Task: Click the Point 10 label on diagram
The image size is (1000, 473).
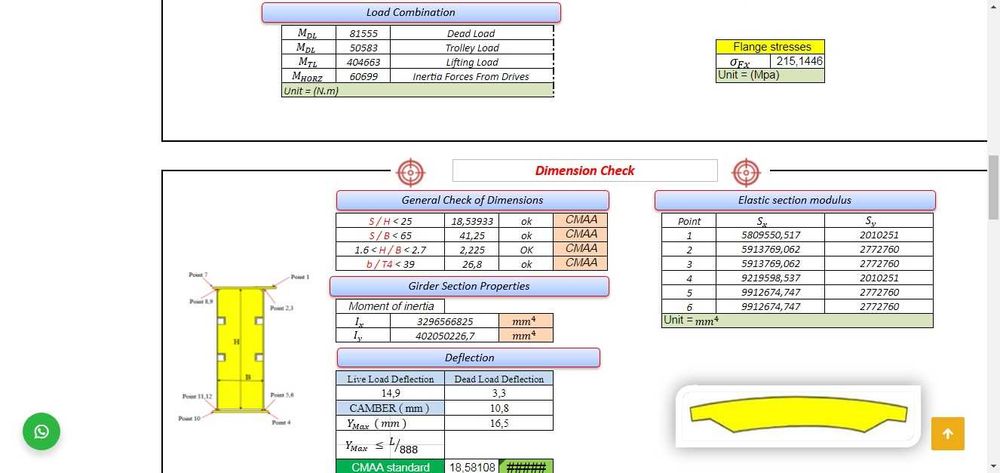Action: coord(189,418)
